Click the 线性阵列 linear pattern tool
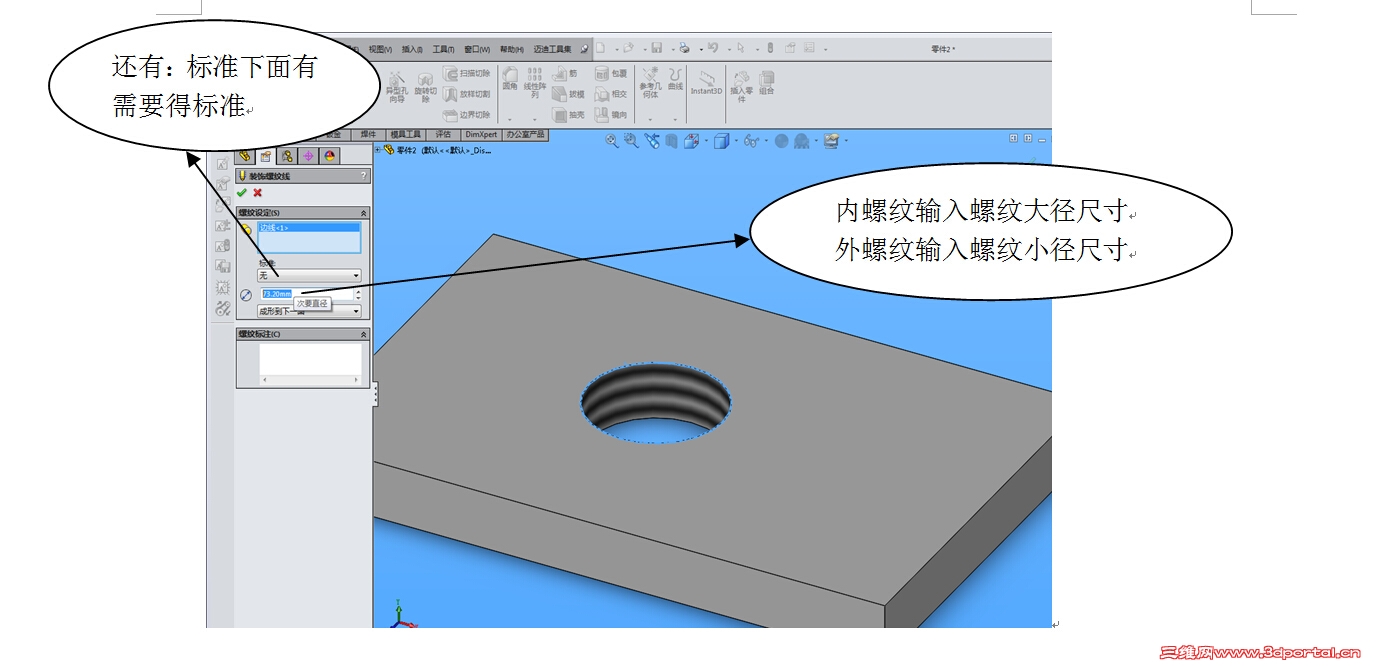The height and width of the screenshot is (666, 1380). (535, 82)
